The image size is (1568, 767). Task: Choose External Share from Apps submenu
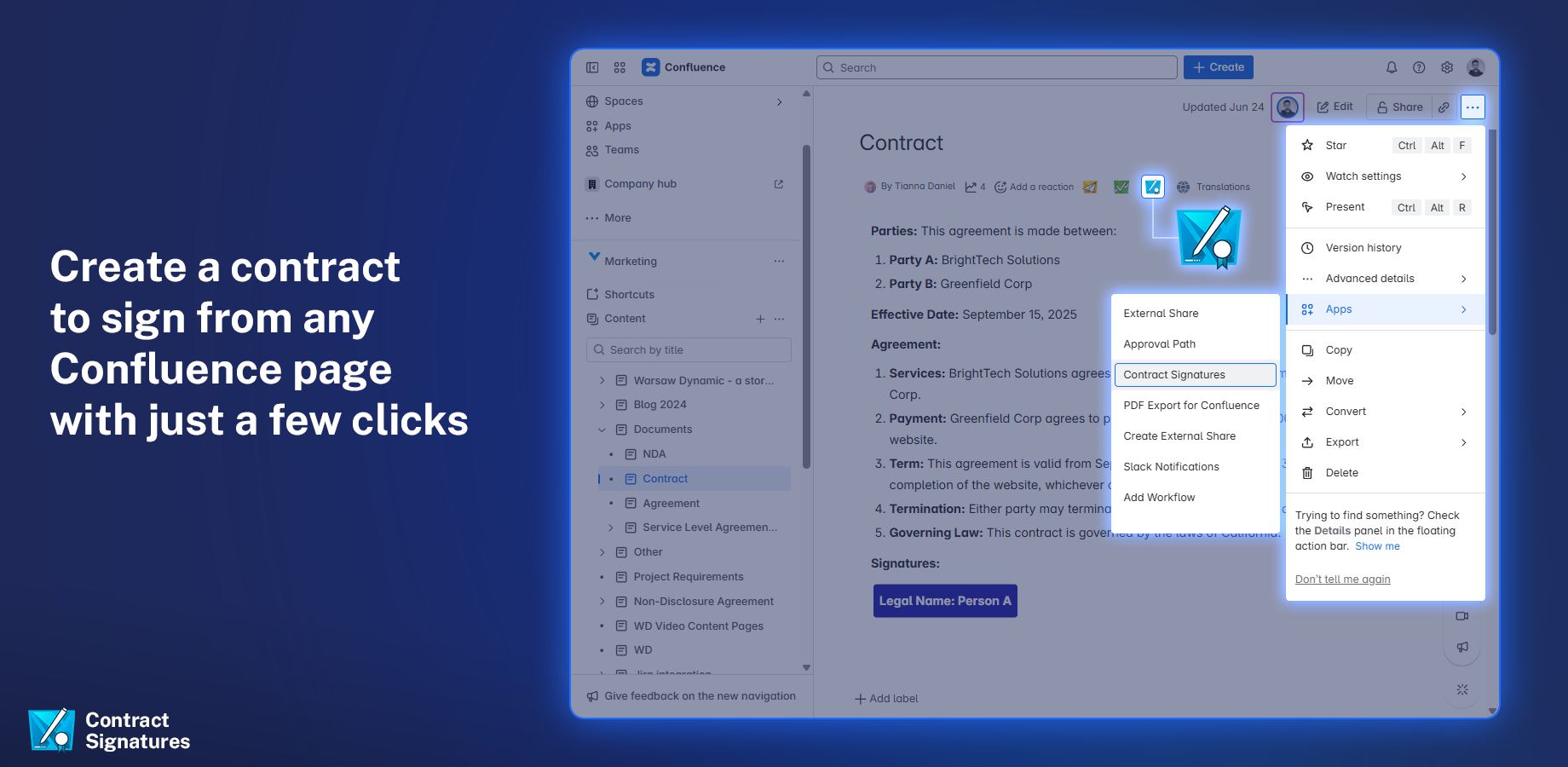coord(1196,314)
